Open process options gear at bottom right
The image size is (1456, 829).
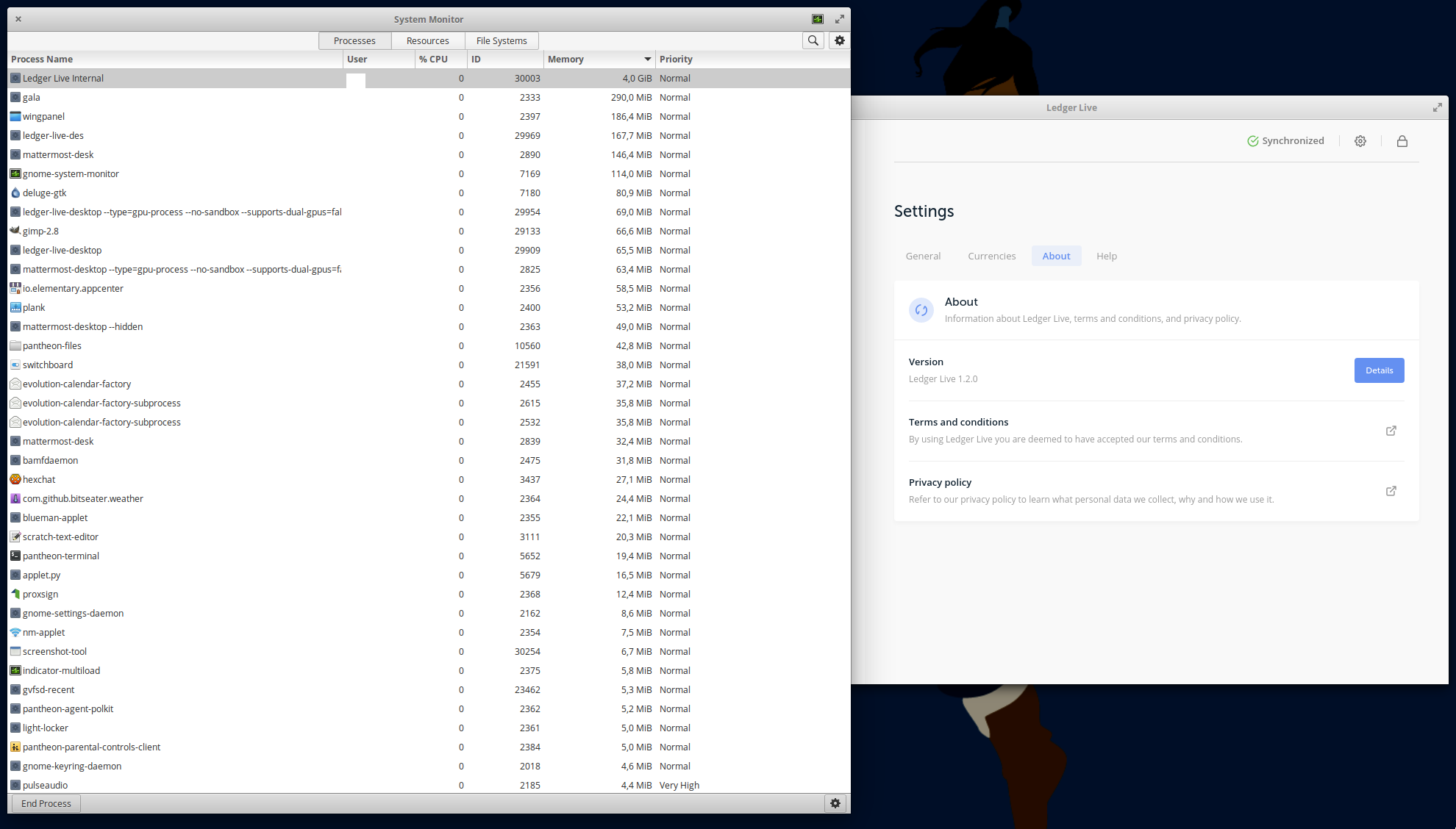[x=835, y=803]
